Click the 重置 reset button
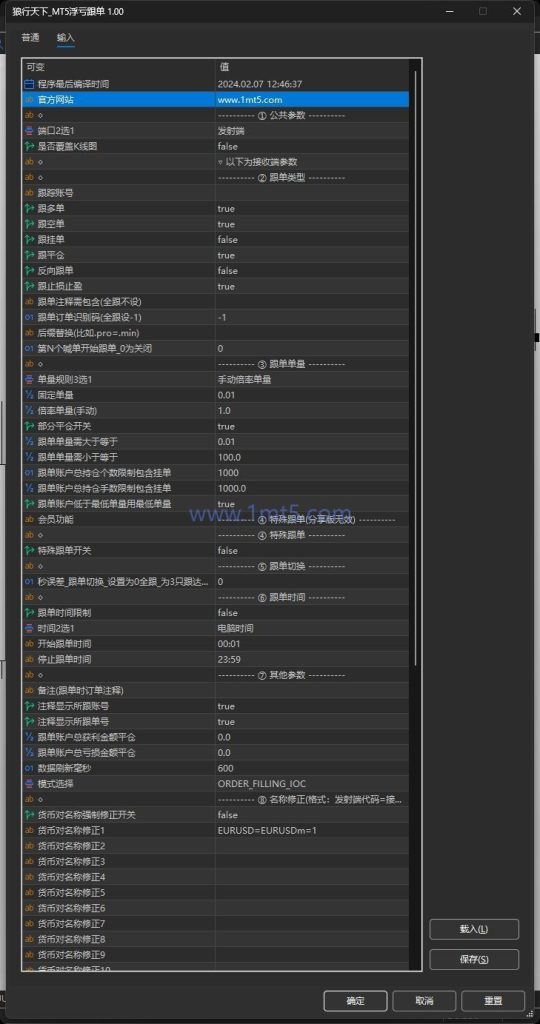 (x=493, y=1001)
